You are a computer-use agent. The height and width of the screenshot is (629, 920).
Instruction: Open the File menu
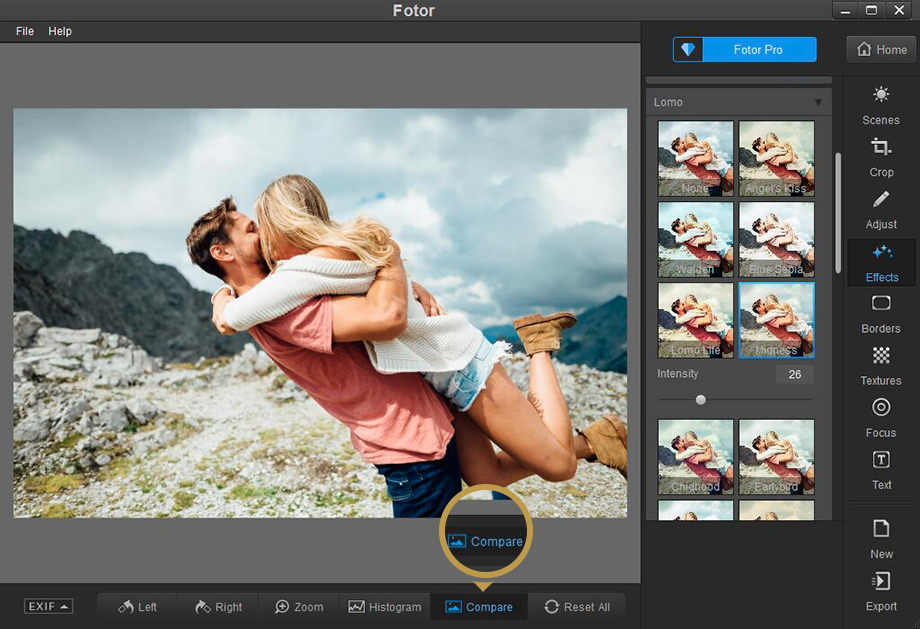coord(25,31)
